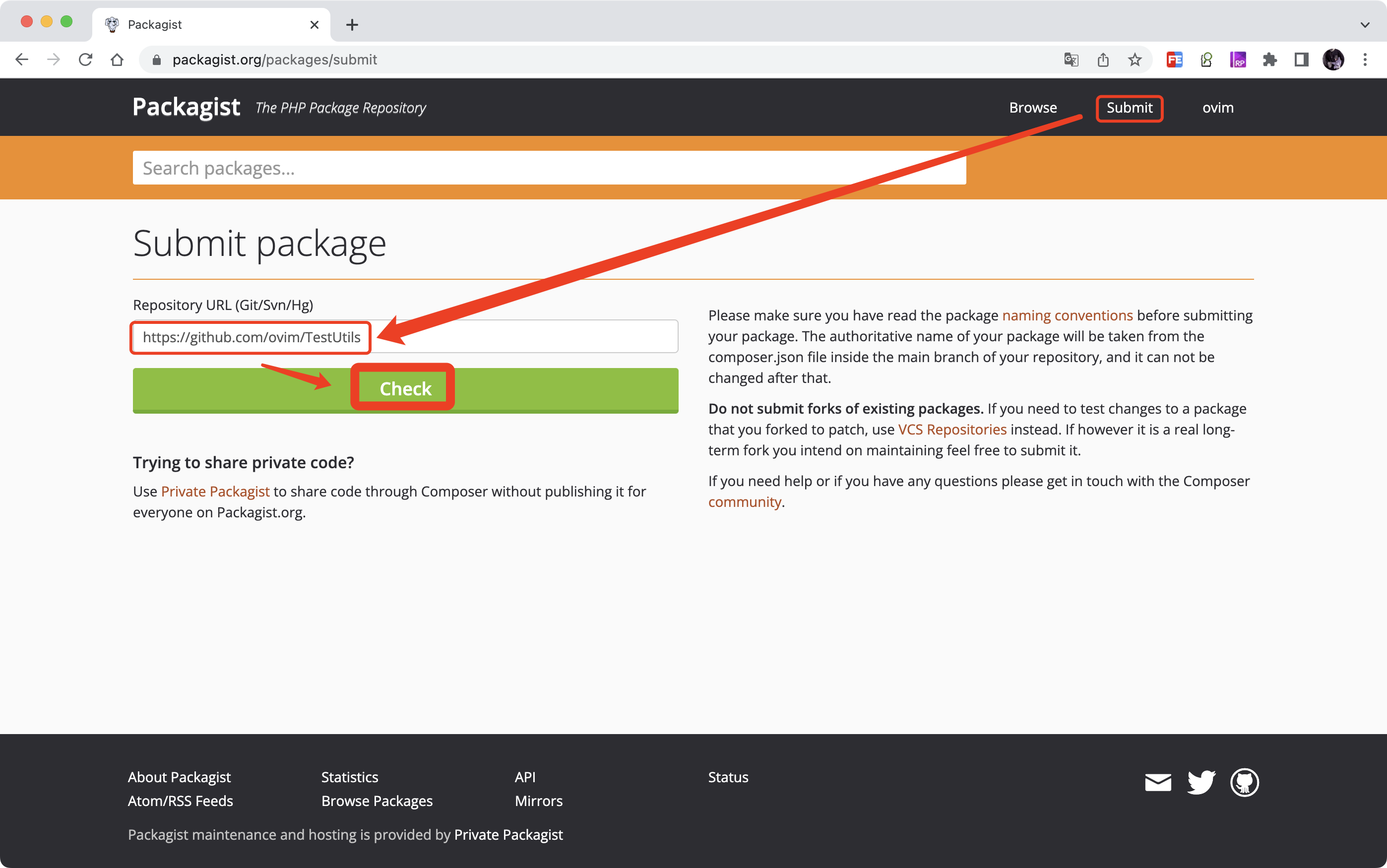Click the Twitter icon in the footer

pos(1201,782)
